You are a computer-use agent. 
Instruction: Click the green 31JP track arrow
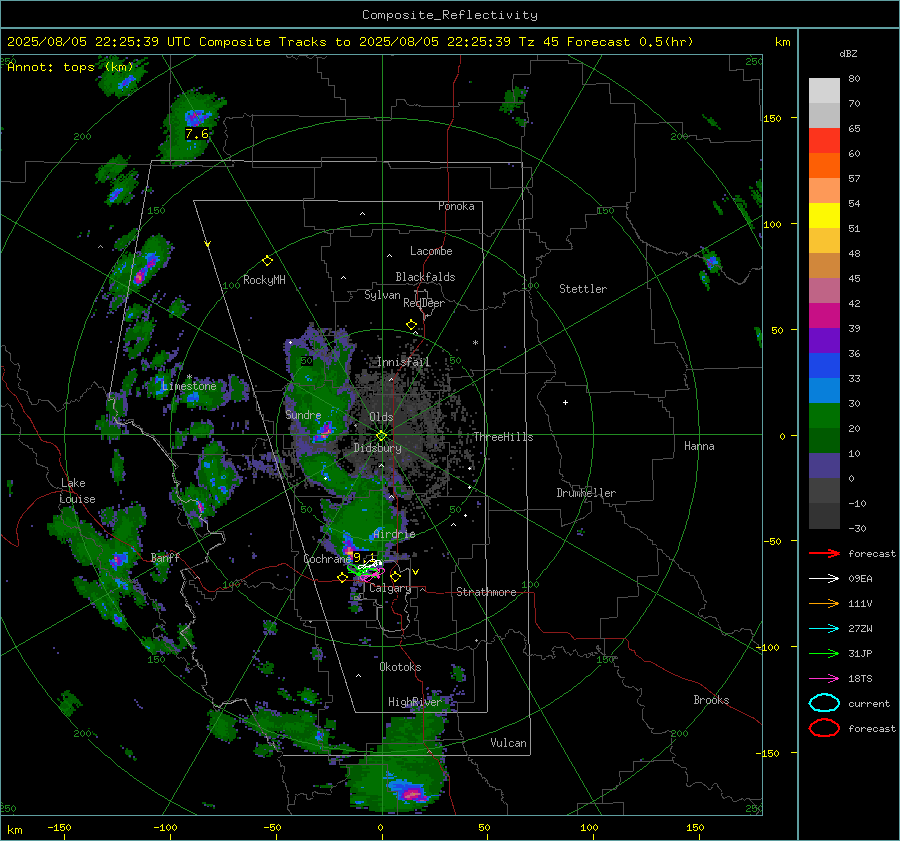tap(824, 653)
